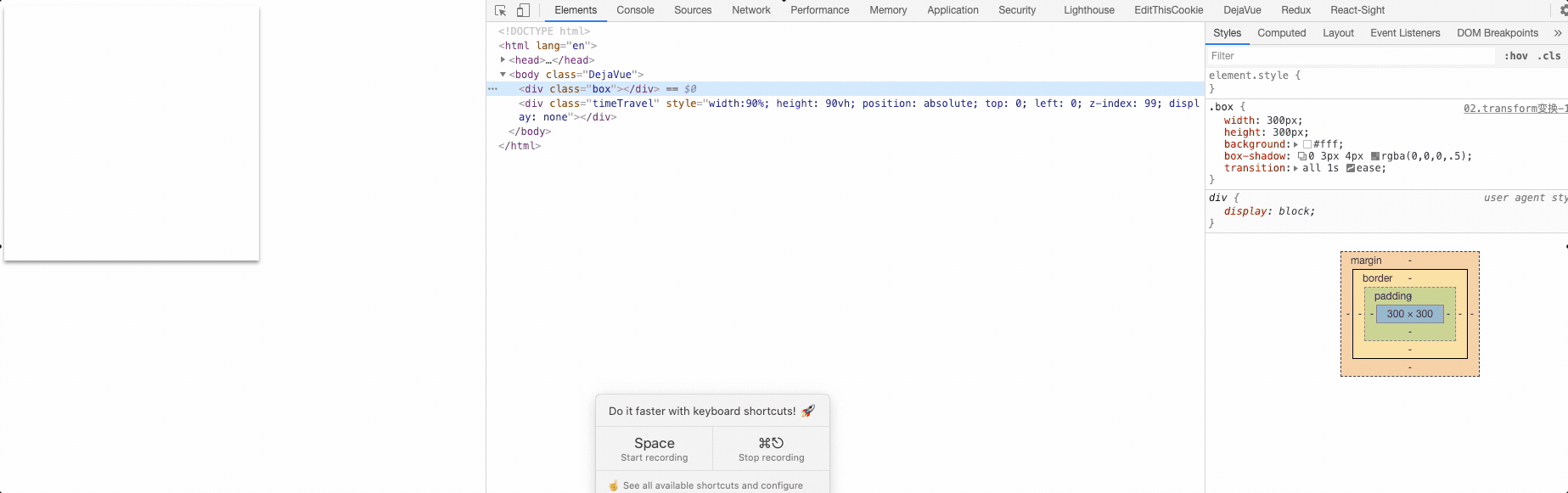Click the three-dot actions beside the box div
The height and width of the screenshot is (493, 1568).
click(x=492, y=89)
